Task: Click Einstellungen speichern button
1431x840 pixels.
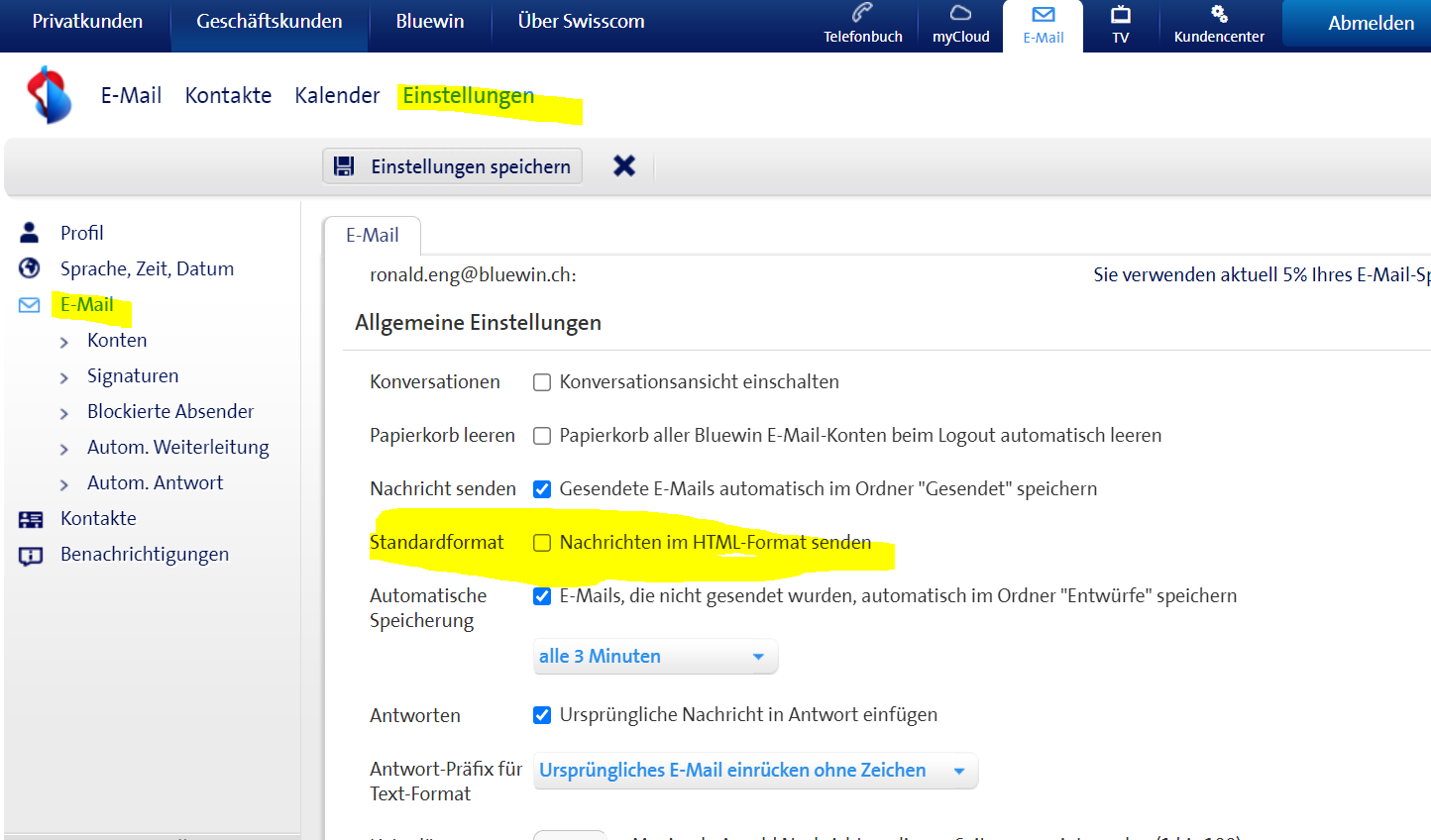Action: [x=453, y=166]
